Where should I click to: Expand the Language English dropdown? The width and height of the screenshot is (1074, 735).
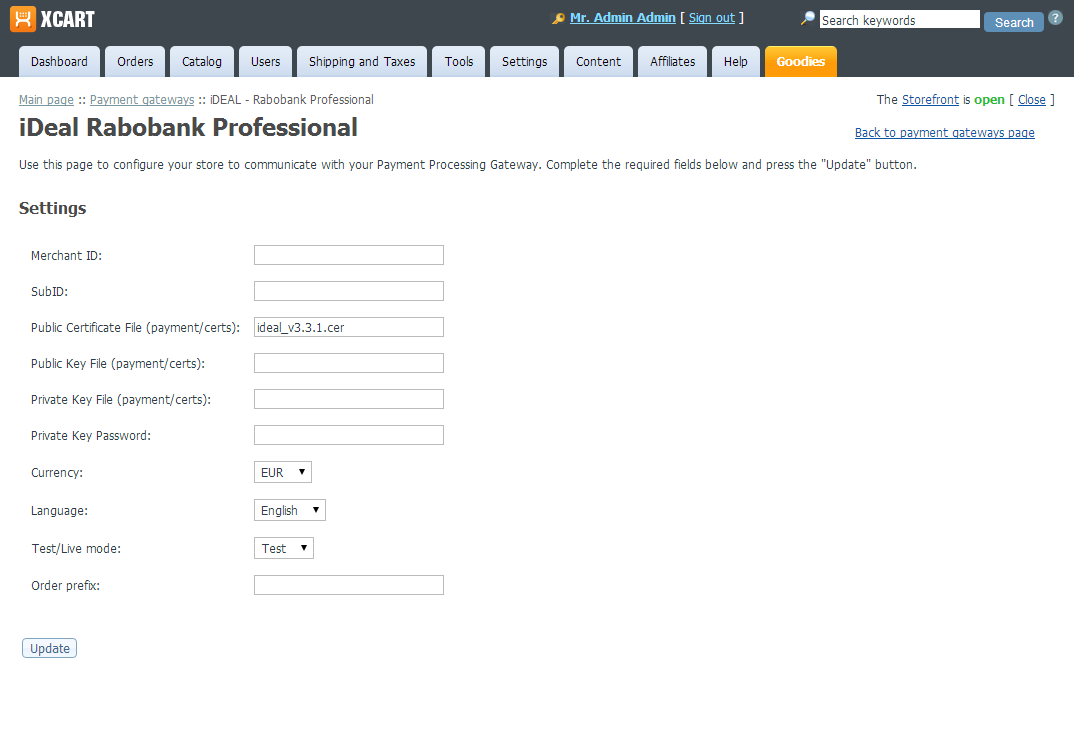click(290, 510)
